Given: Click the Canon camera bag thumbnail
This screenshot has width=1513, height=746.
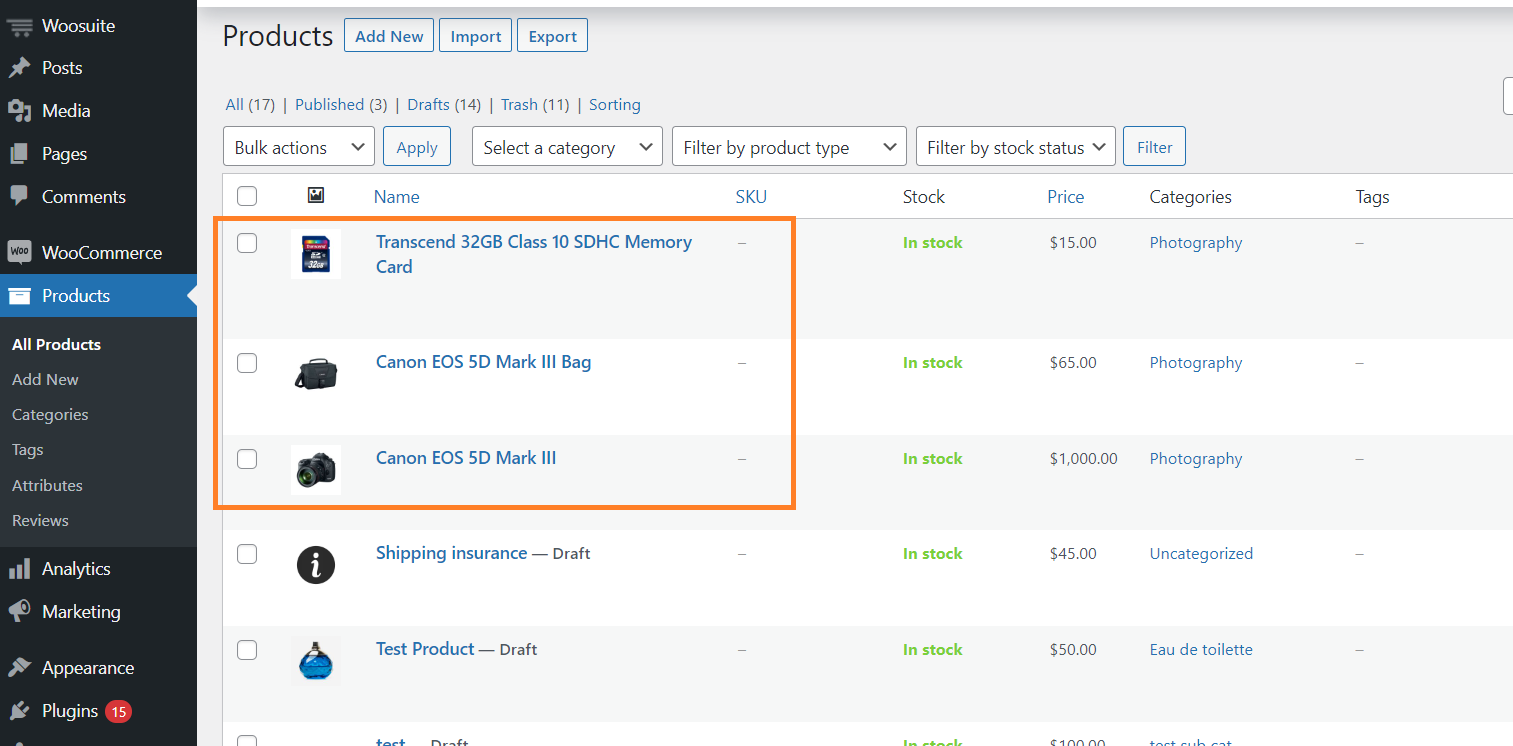Looking at the screenshot, I should click(x=316, y=374).
